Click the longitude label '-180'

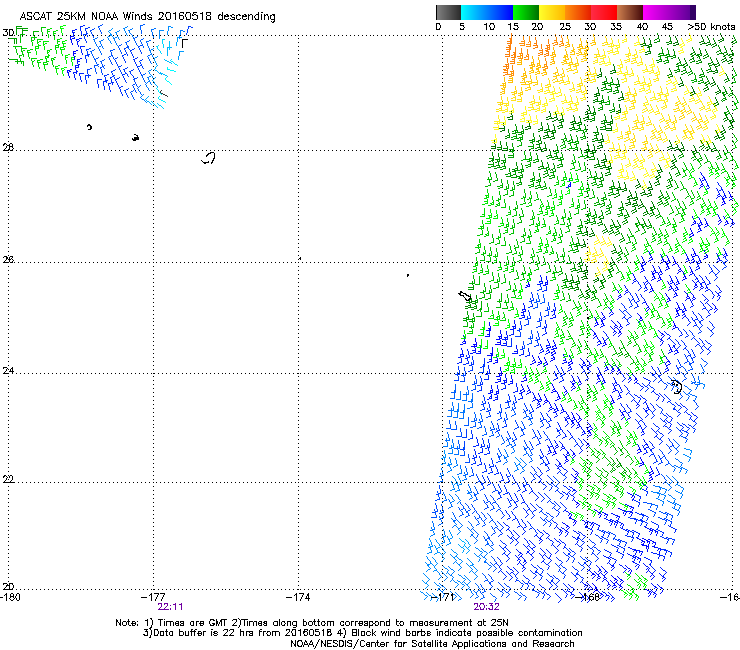[10, 597]
